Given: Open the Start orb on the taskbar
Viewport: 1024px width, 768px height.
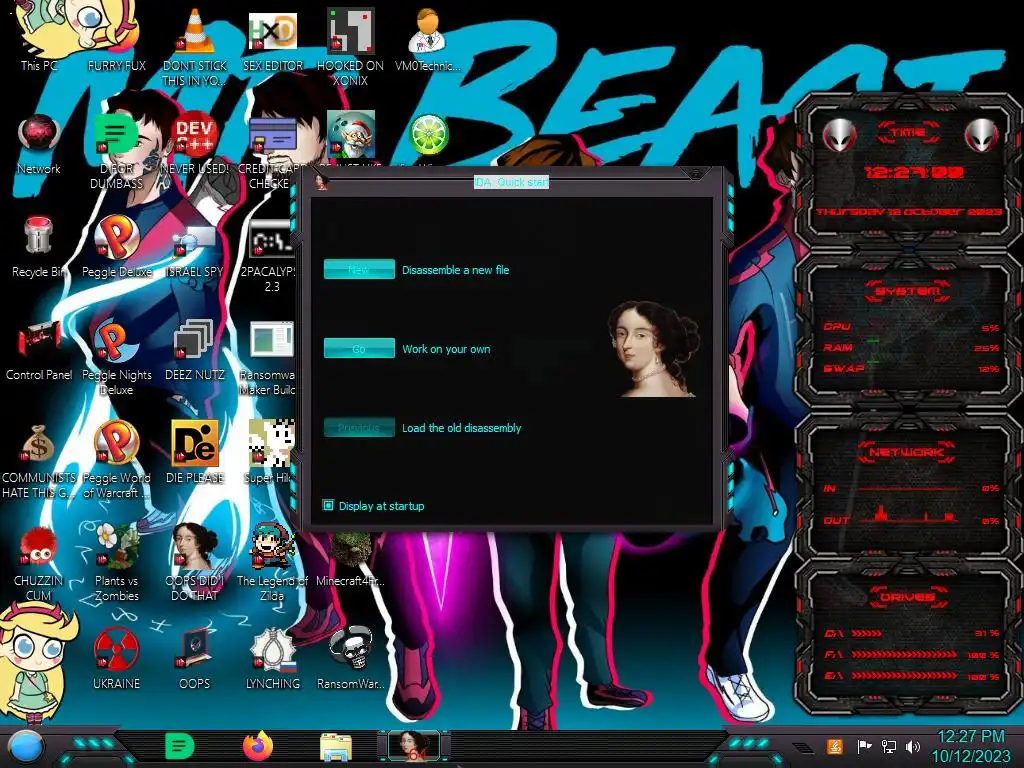Looking at the screenshot, I should (x=25, y=747).
